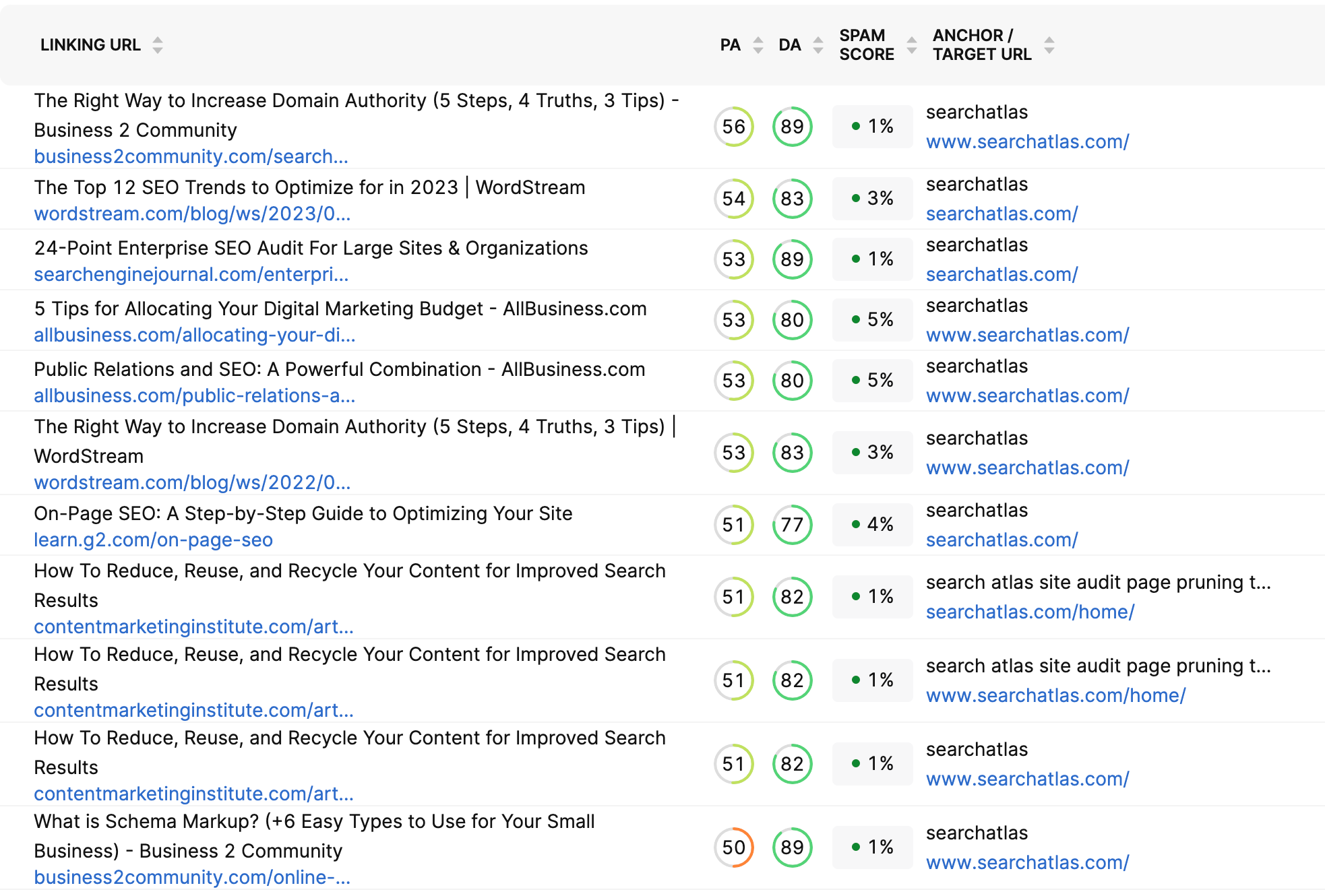Open the searchenginejournal.com/enterpri link
Viewport: 1325px width, 896px height.
pos(192,274)
